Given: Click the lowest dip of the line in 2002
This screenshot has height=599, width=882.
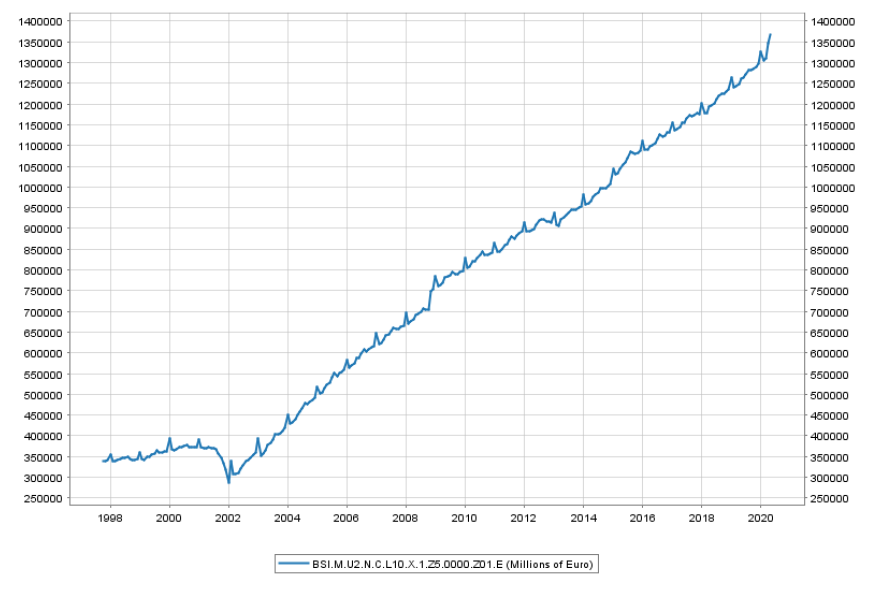Looking at the screenshot, I should pos(229,483).
